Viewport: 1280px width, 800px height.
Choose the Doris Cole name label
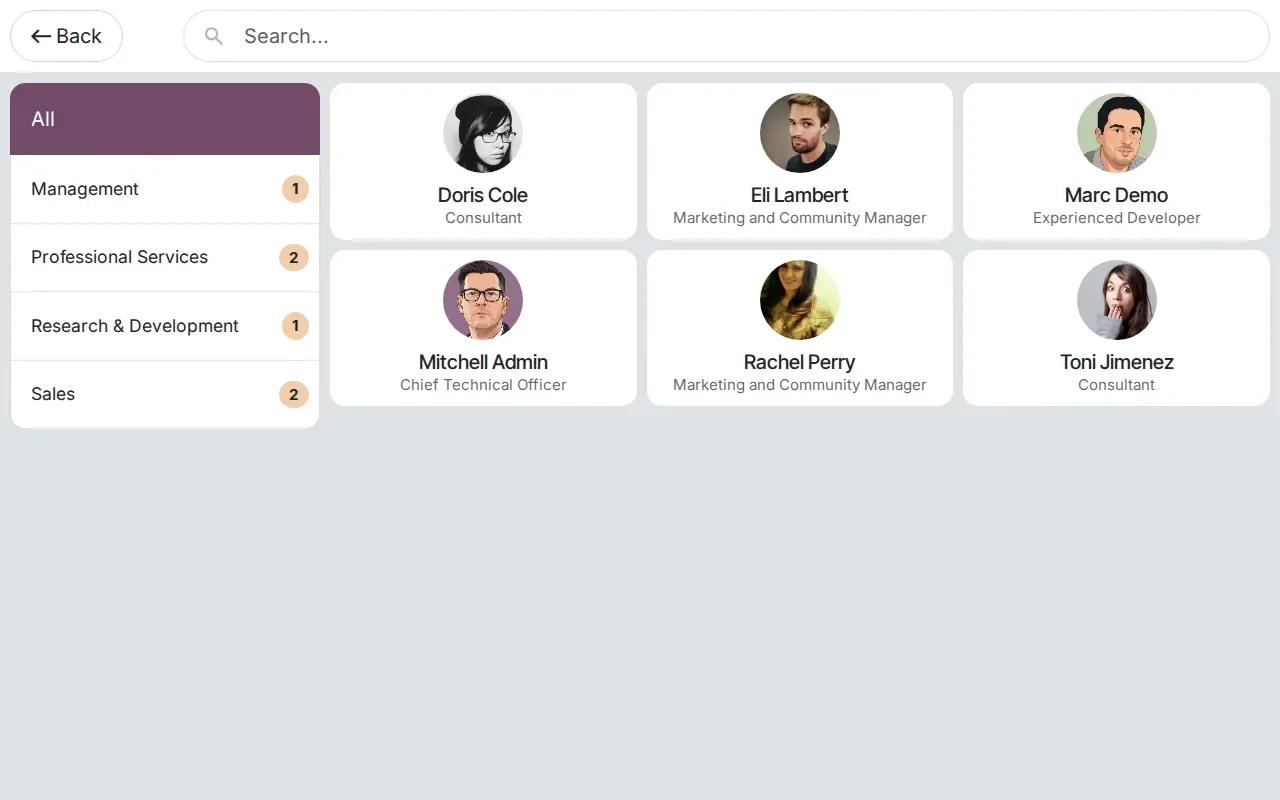click(x=483, y=195)
